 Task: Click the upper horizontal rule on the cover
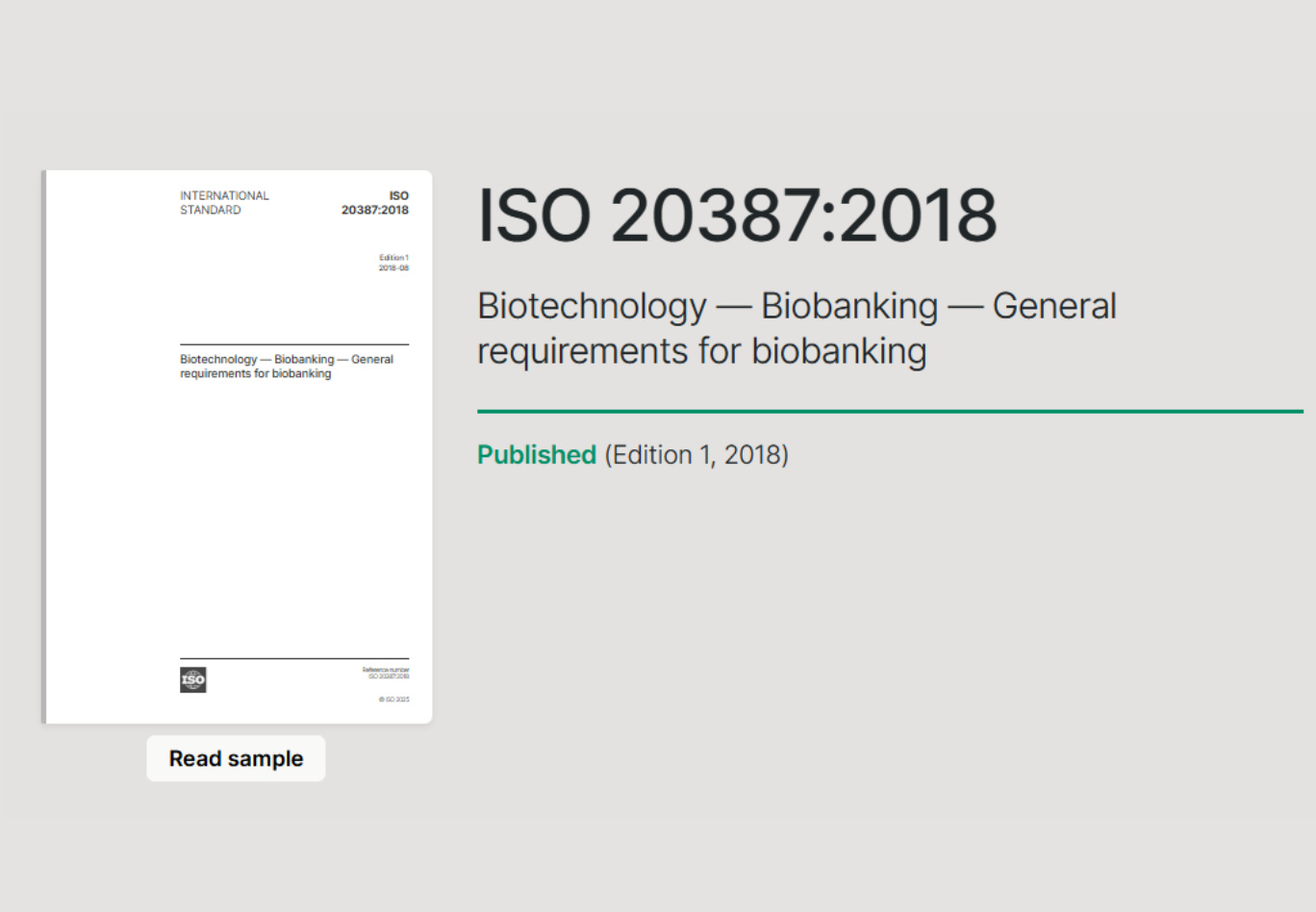click(294, 344)
